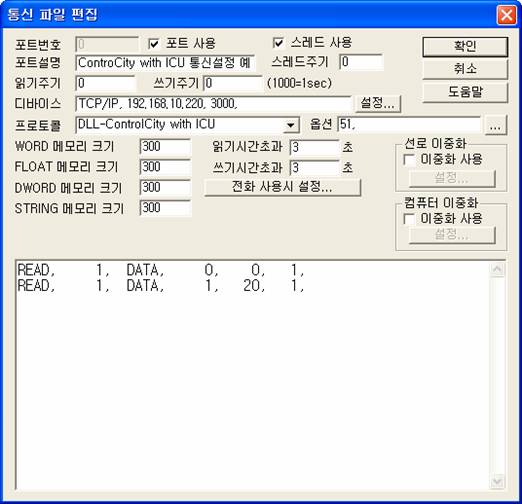Click the 스레드주기 input field
The height and width of the screenshot is (504, 522).
361,62
